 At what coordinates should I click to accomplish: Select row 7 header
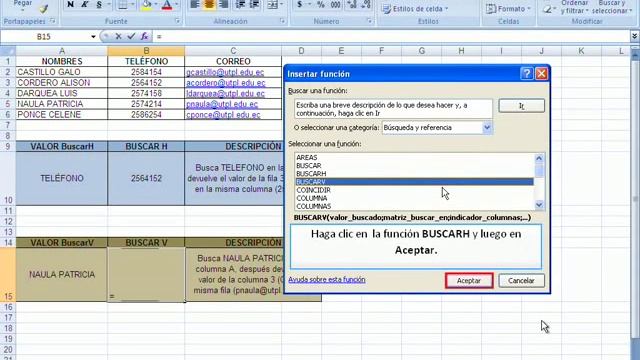[8, 125]
